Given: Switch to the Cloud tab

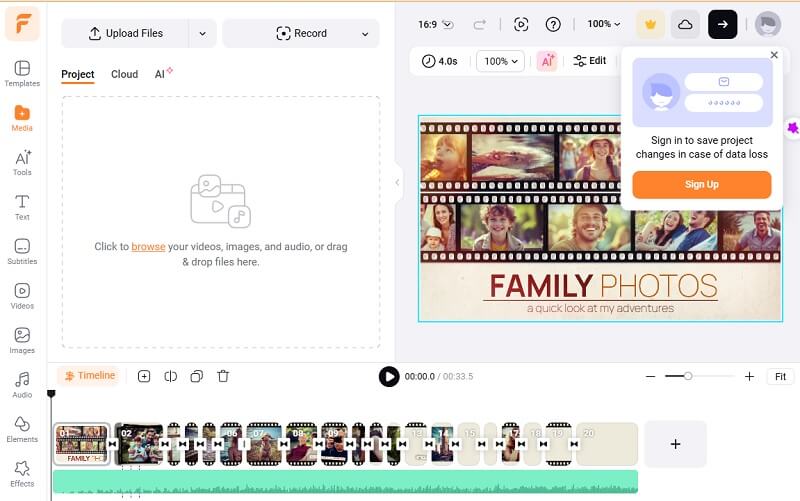Looking at the screenshot, I should (x=124, y=74).
